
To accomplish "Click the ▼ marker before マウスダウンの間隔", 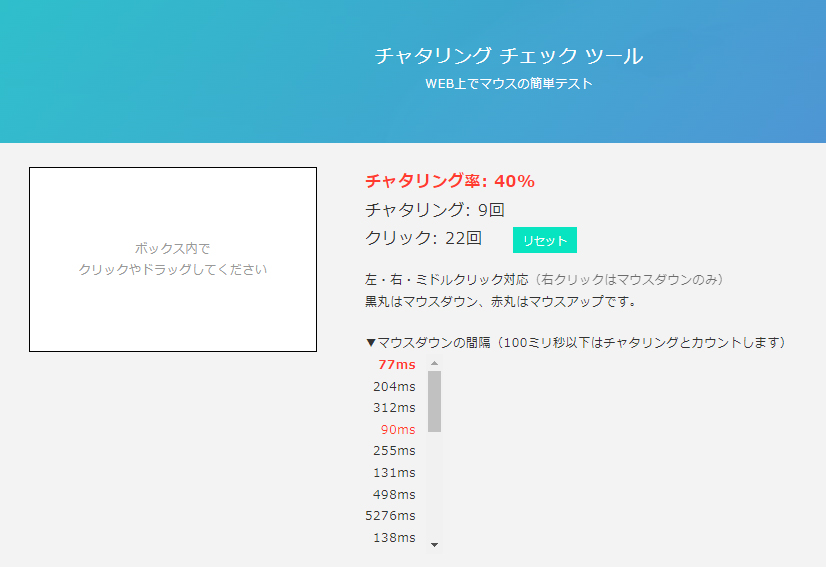I will [x=371, y=343].
